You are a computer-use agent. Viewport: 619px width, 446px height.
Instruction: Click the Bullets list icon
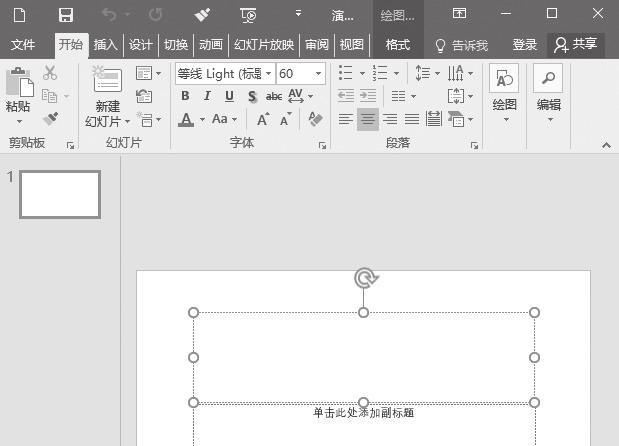345,73
